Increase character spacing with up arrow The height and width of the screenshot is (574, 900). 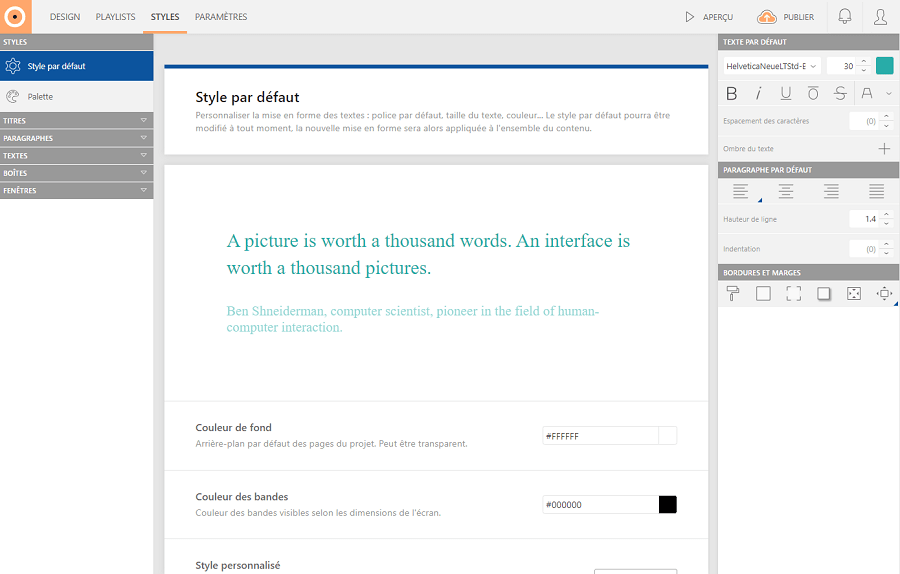tap(886, 117)
